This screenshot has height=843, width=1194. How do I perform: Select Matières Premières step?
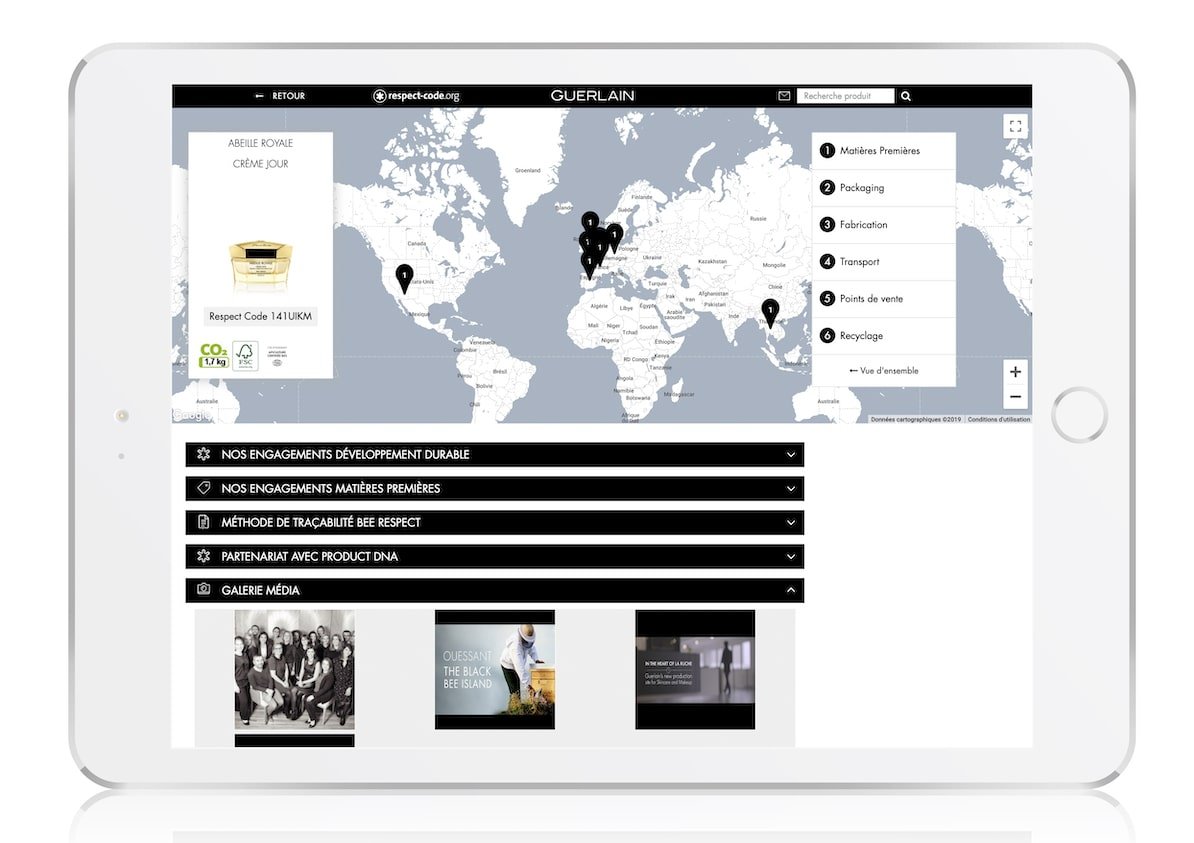[883, 151]
